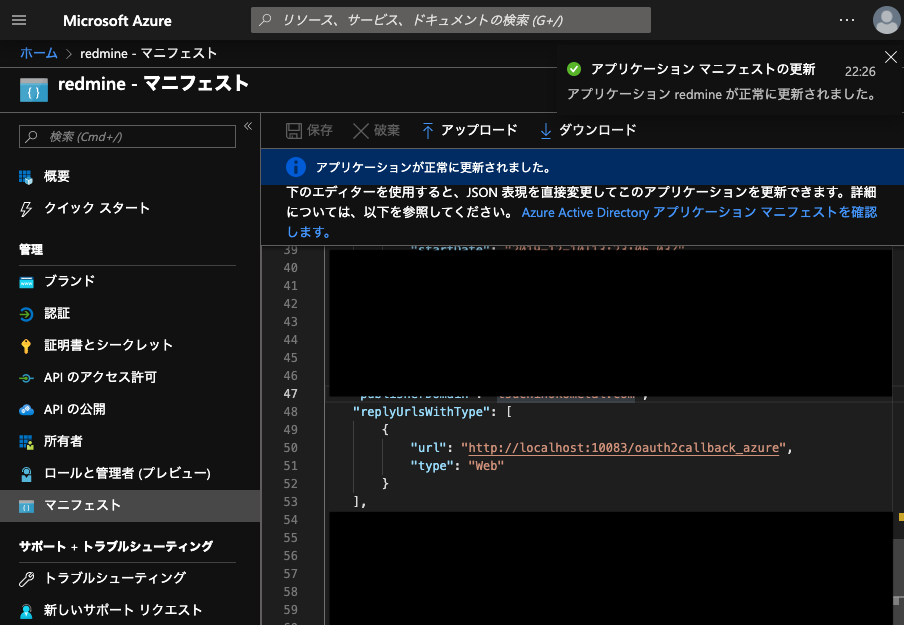
Task: Click the ダウンロード button
Action: (588, 130)
